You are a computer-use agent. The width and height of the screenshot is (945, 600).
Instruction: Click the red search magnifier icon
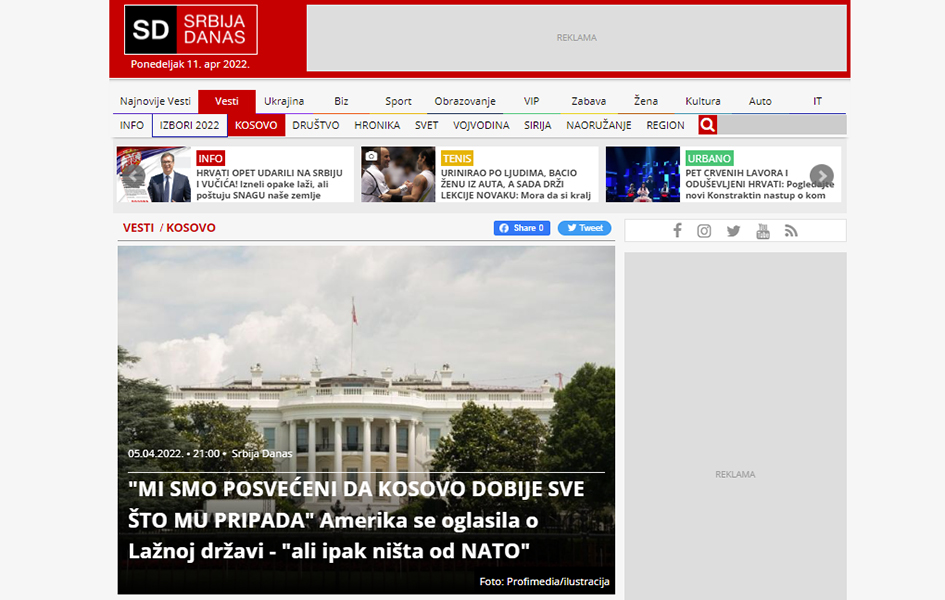pyautogui.click(x=708, y=124)
